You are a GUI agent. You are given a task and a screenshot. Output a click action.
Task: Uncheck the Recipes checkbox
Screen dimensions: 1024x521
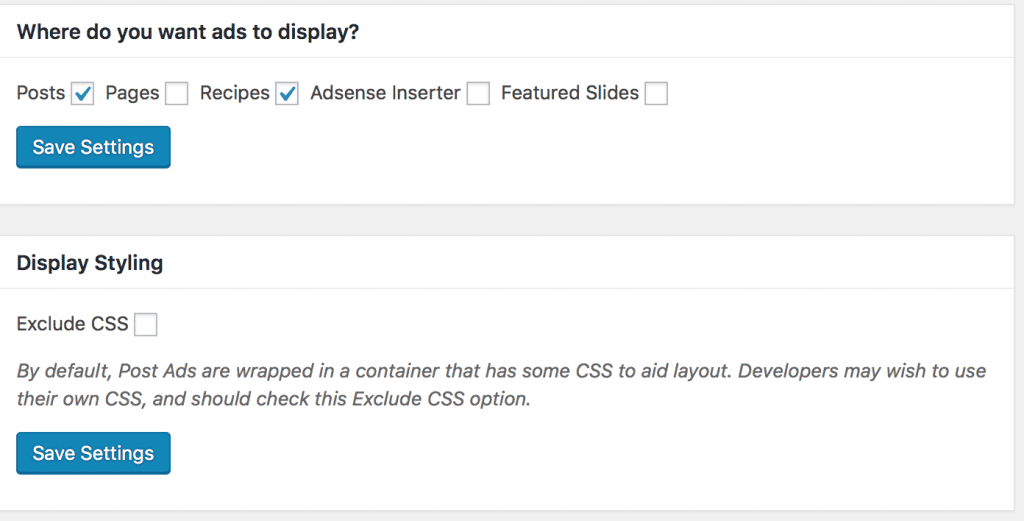point(287,94)
